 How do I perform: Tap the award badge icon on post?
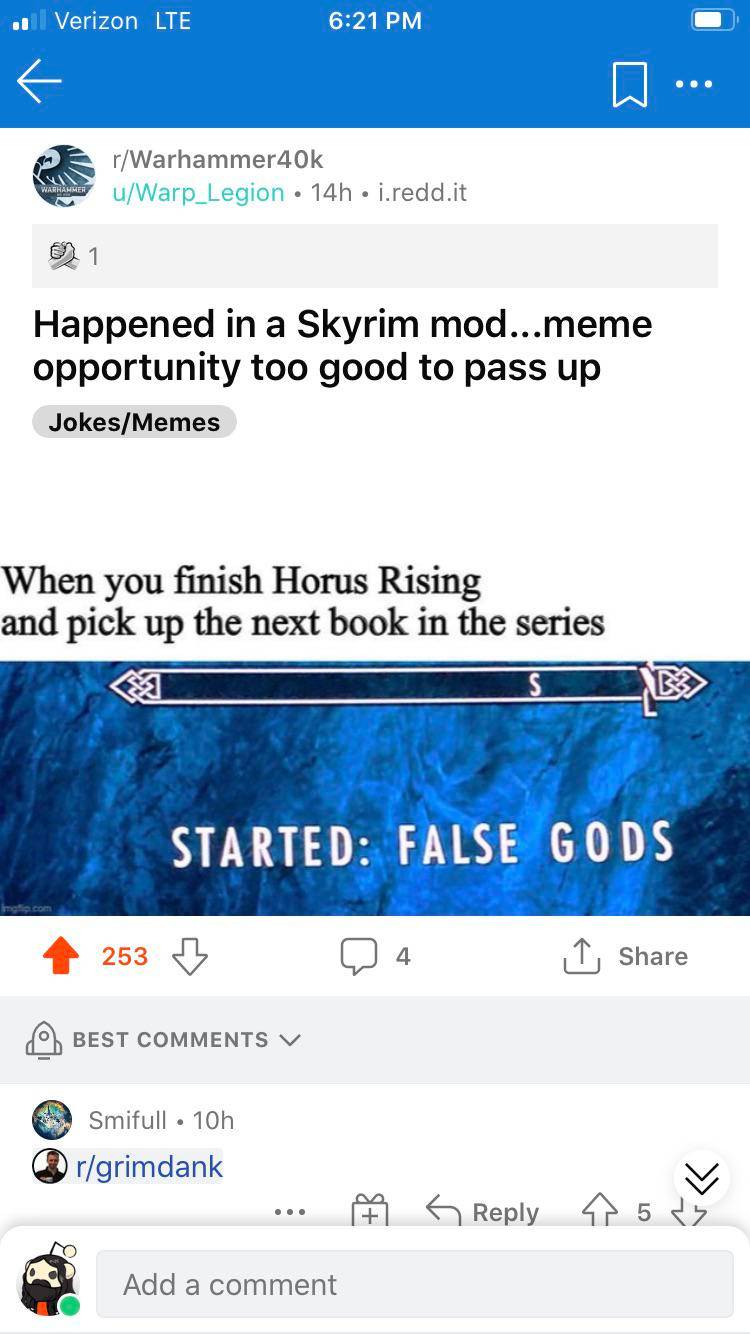point(64,256)
